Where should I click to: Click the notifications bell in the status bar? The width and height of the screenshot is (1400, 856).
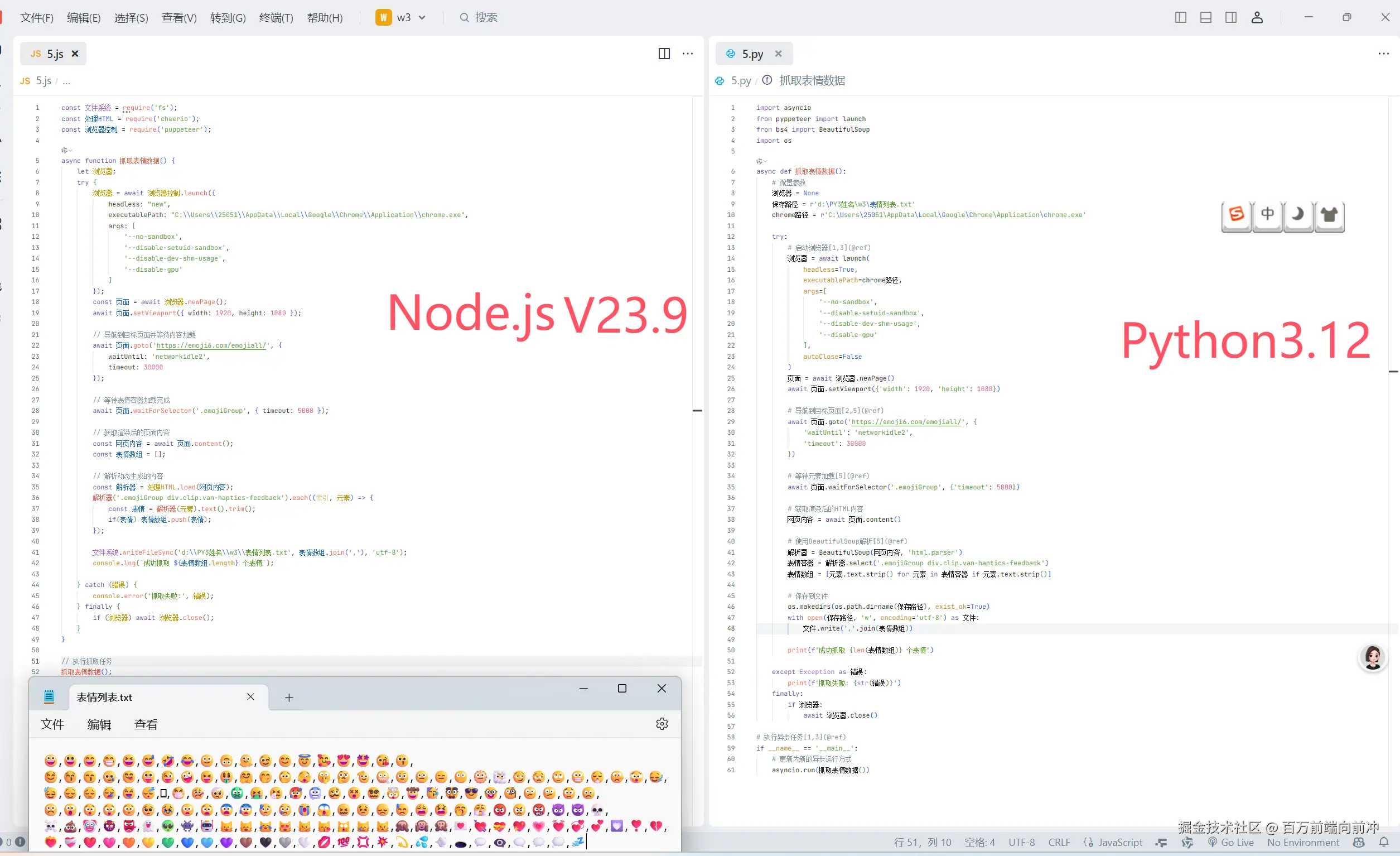(1383, 843)
